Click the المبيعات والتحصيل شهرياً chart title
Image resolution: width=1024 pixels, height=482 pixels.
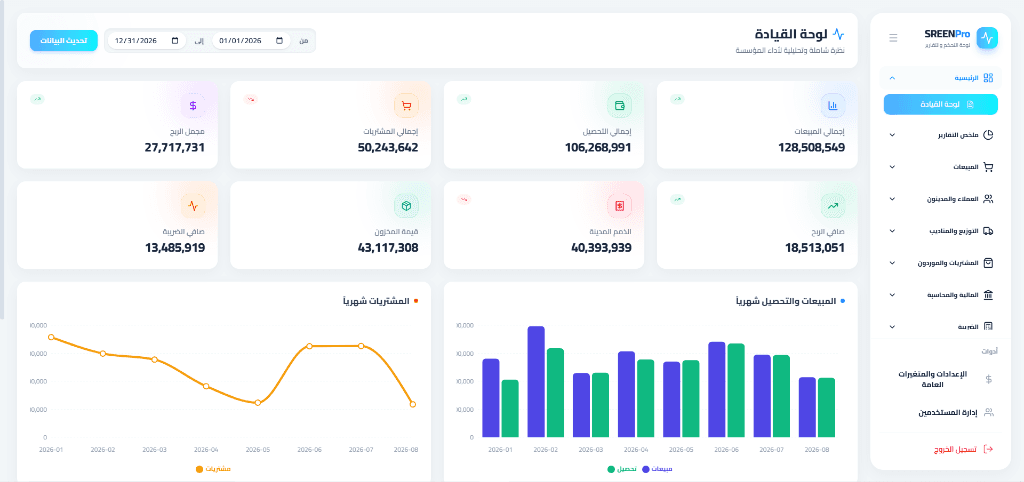point(786,301)
